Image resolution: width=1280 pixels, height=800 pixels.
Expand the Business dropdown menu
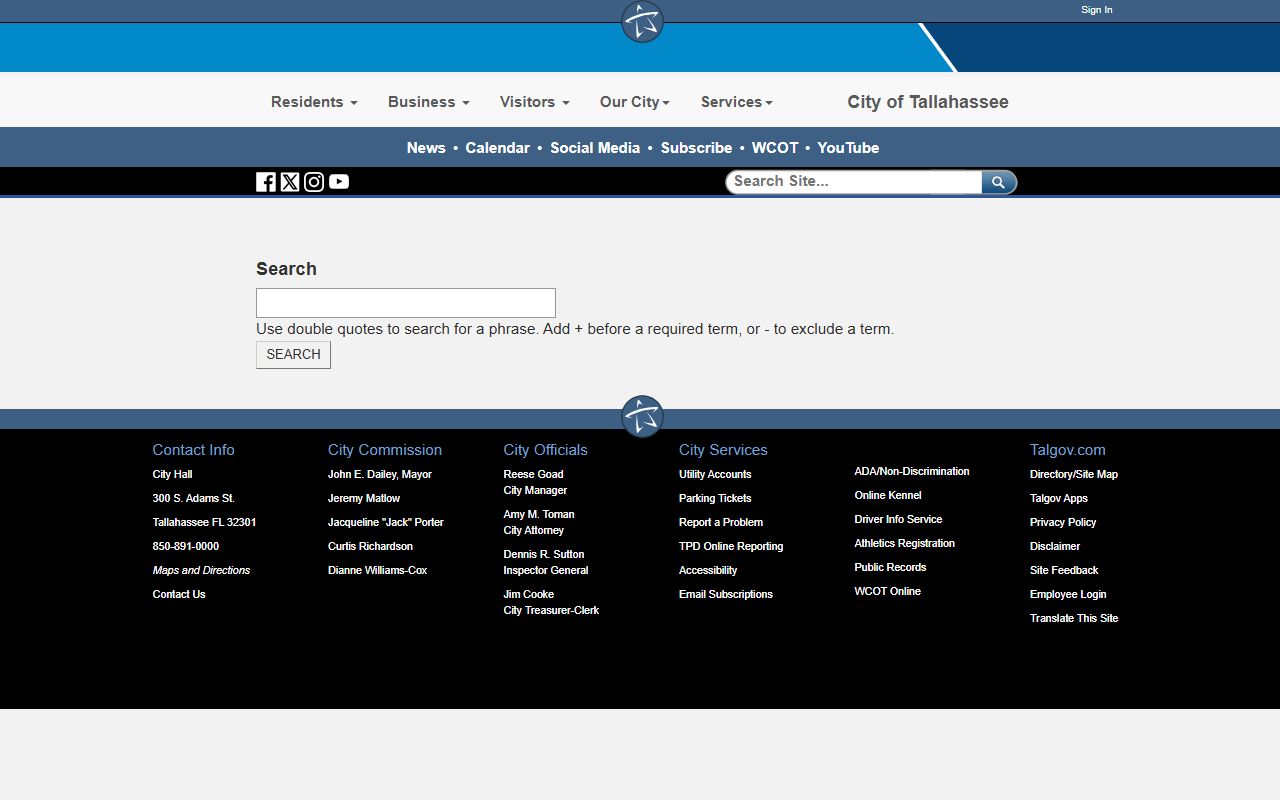[428, 102]
